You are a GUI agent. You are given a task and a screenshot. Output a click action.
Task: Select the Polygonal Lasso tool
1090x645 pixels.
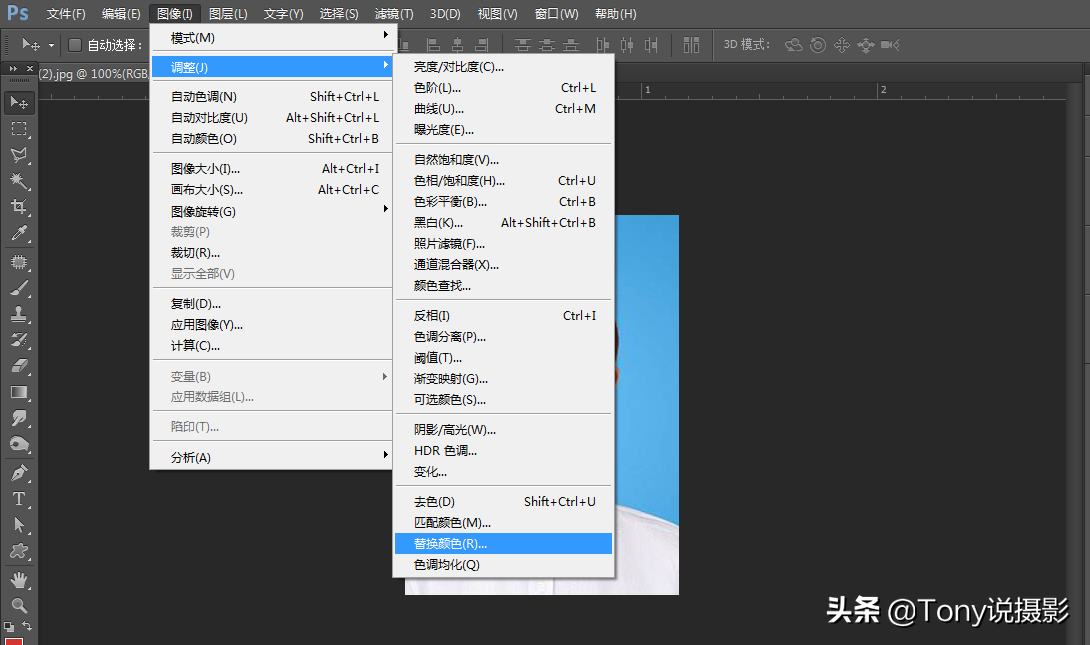(19, 155)
